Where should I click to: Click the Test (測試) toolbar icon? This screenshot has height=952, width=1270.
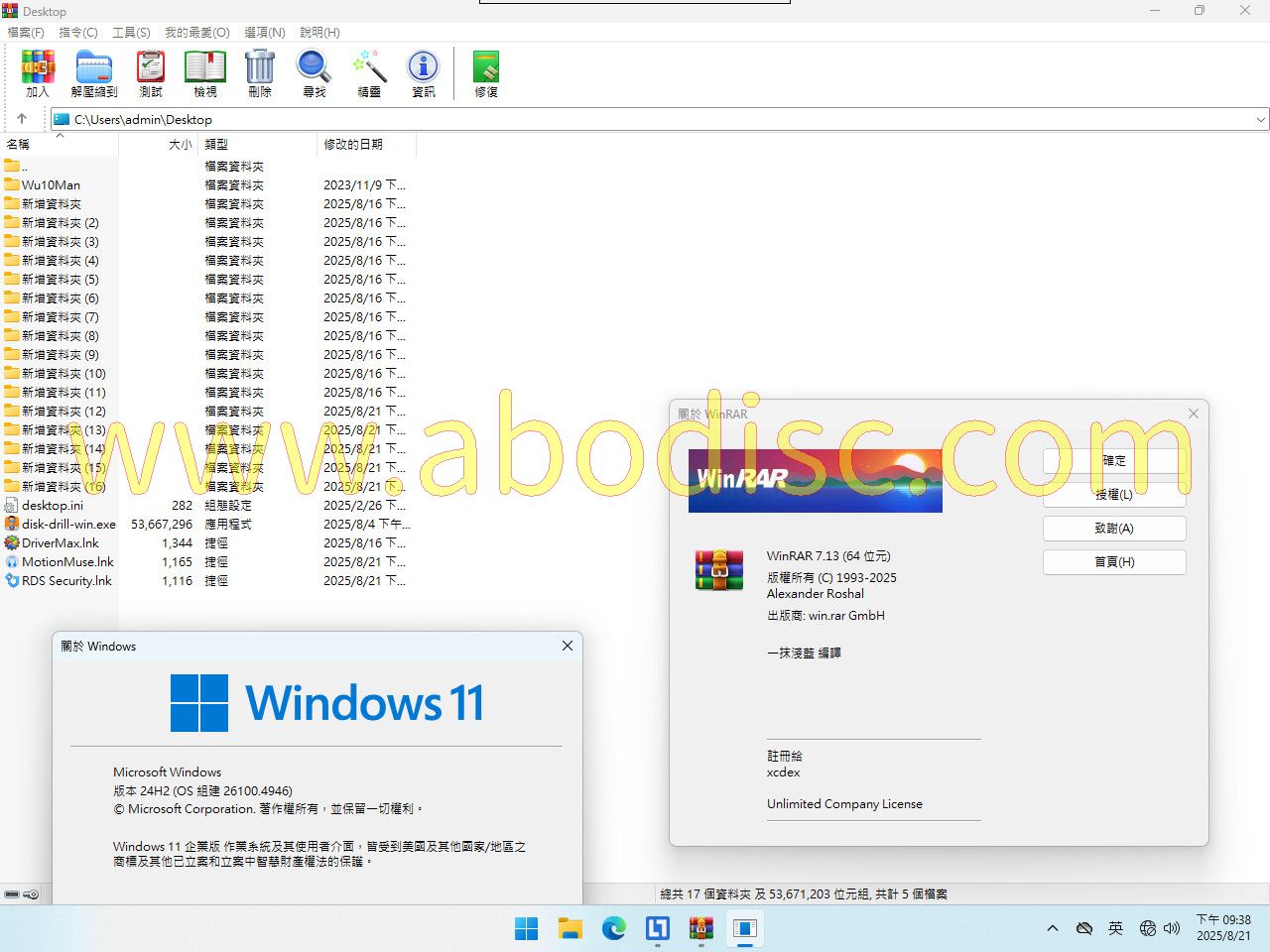151,73
